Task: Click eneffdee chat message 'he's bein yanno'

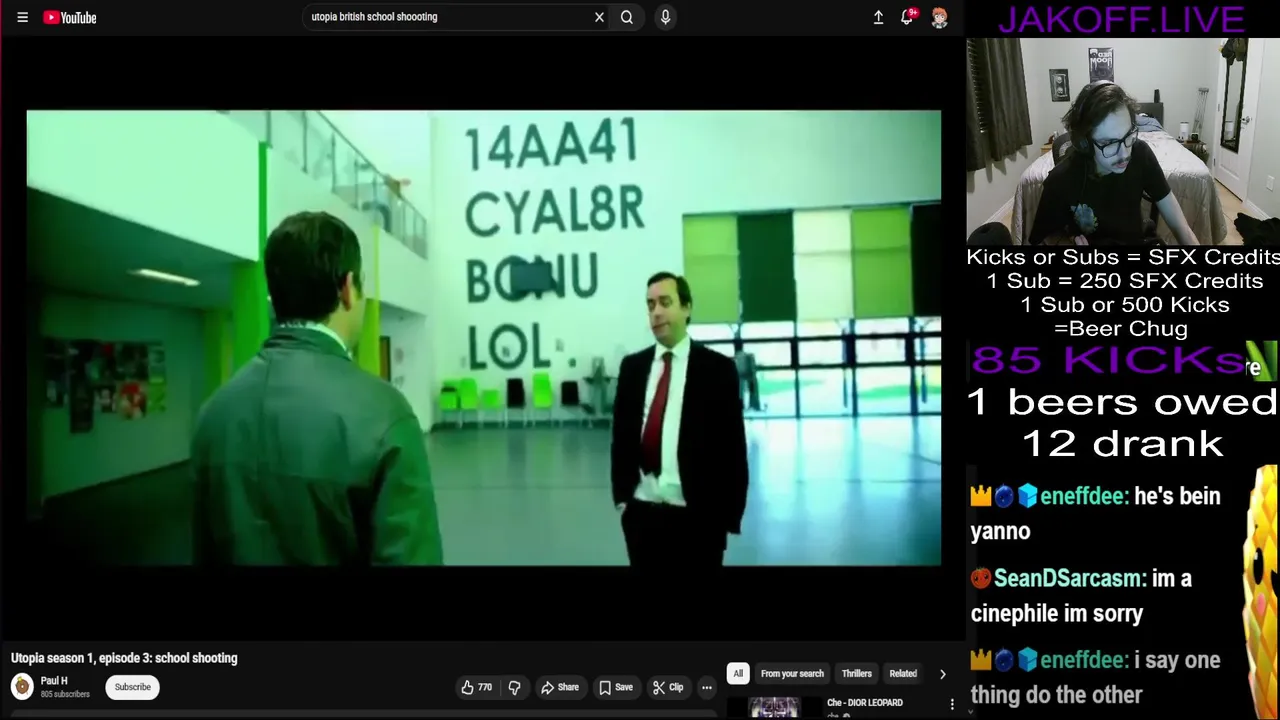Action: [x=1095, y=513]
